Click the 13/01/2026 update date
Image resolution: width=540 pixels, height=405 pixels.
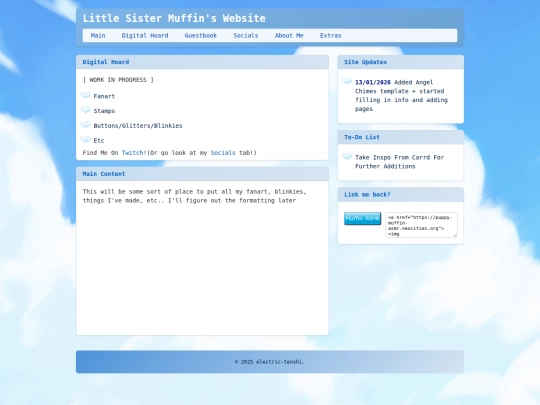point(373,82)
